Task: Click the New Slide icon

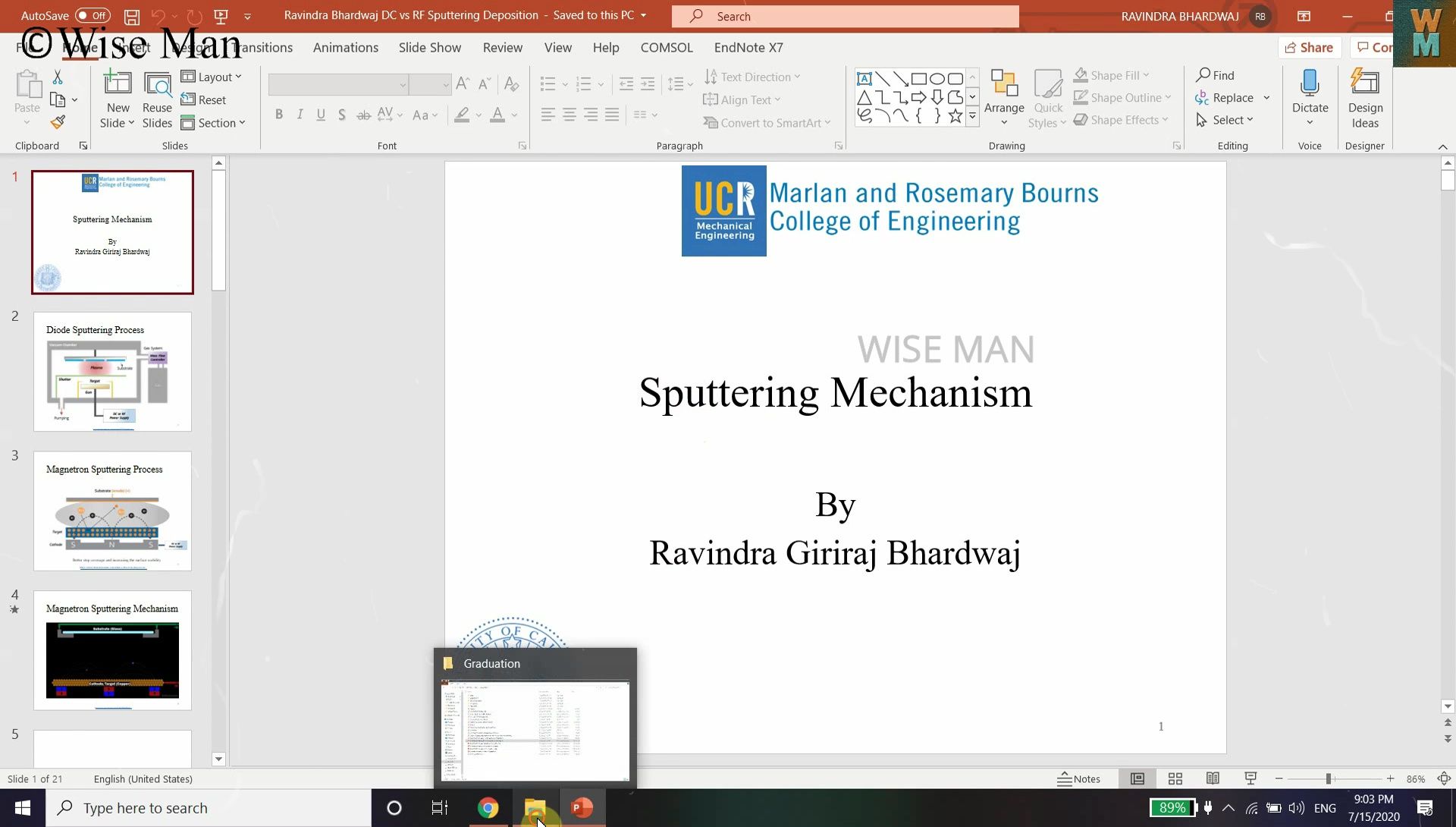Action: pos(118,83)
